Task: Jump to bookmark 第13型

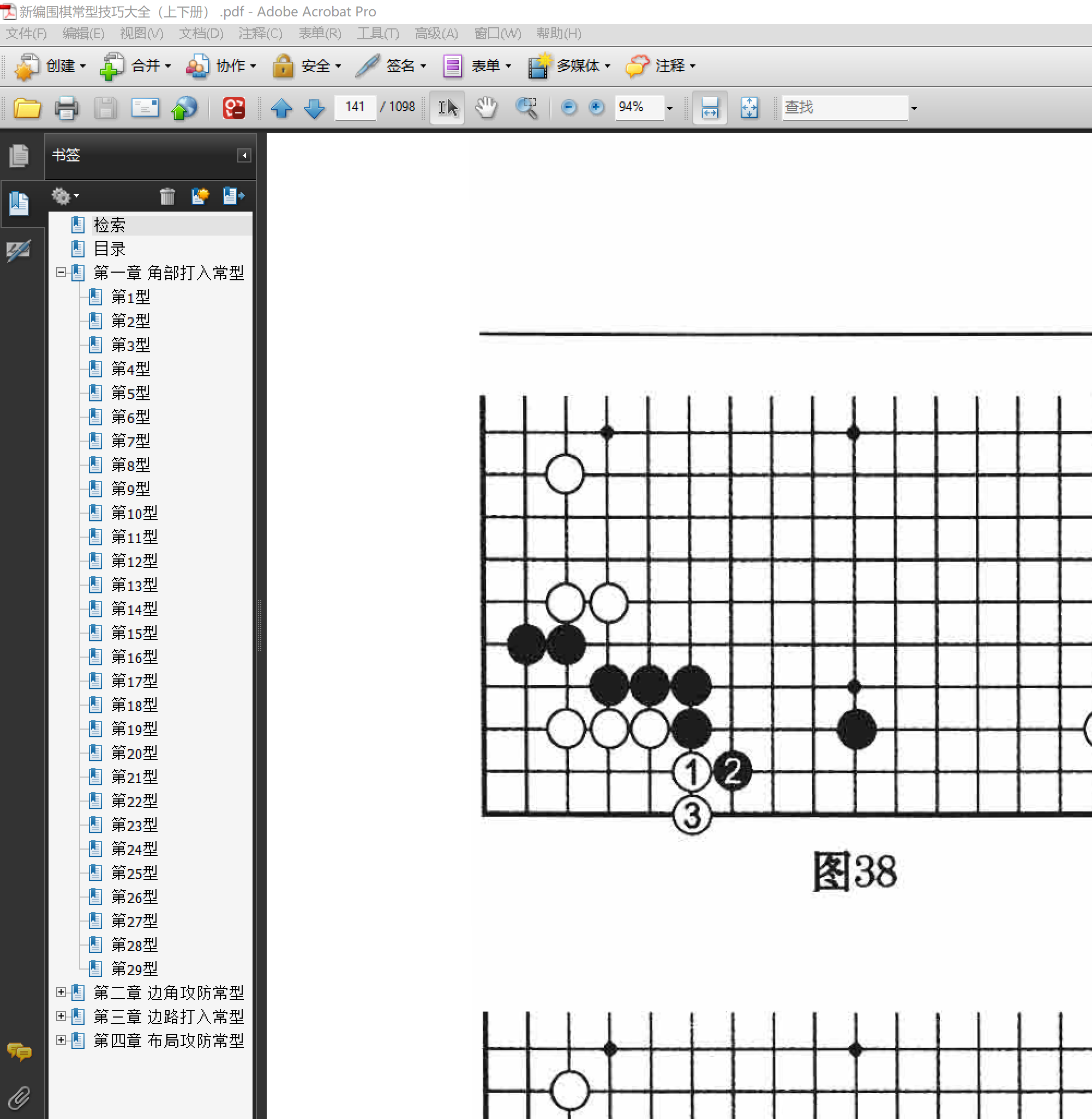Action: coord(134,585)
